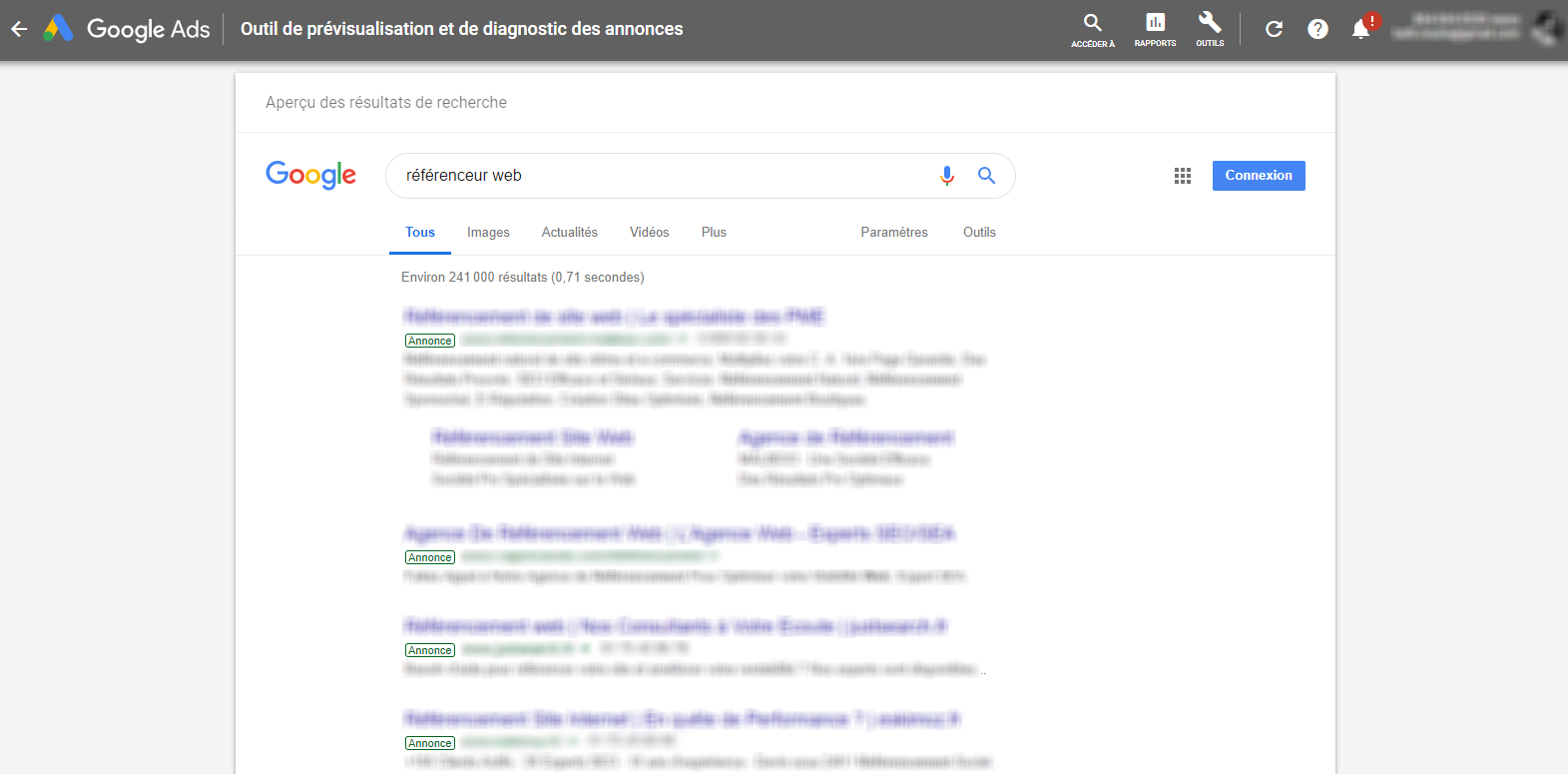The image size is (1568, 774).
Task: Open the Accéder à search icon
Action: coord(1093,30)
